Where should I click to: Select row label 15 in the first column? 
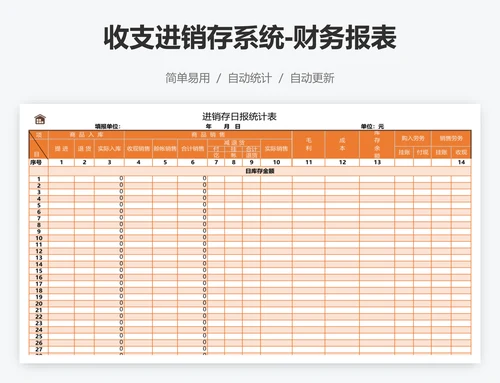pyautogui.click(x=39, y=271)
